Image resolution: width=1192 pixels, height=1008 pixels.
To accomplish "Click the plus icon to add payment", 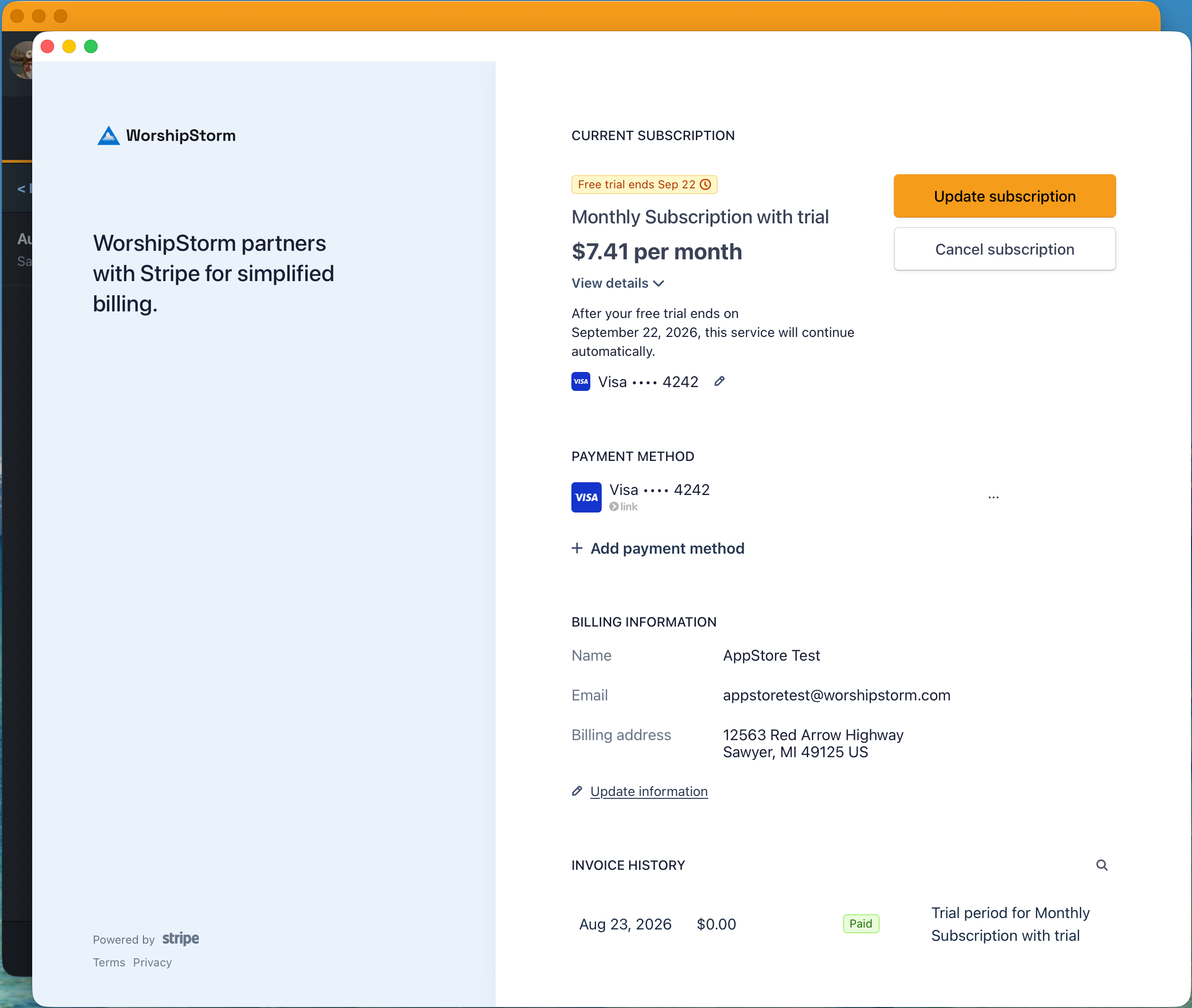I will click(577, 548).
